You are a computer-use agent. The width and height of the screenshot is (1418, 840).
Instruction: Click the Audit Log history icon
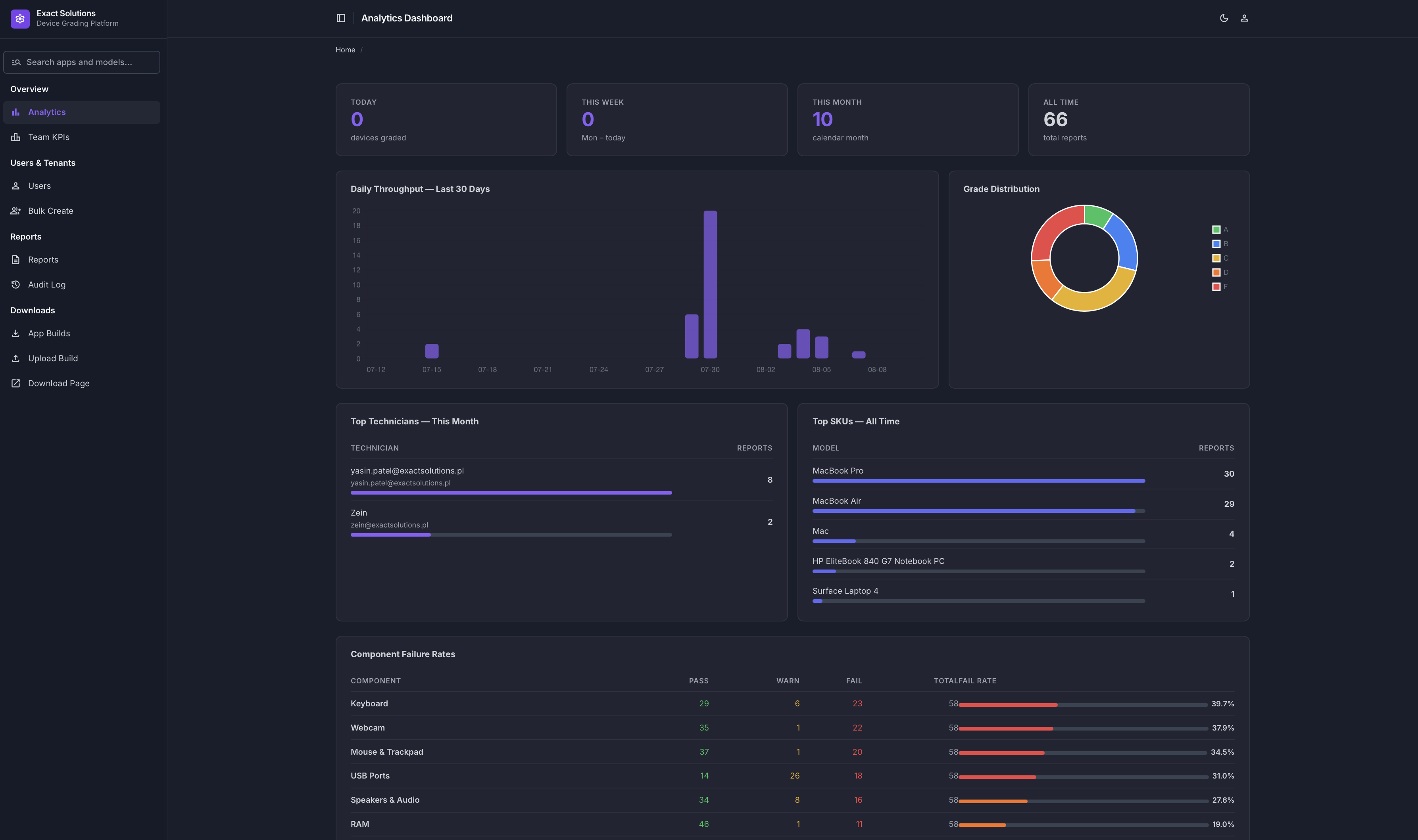16,285
